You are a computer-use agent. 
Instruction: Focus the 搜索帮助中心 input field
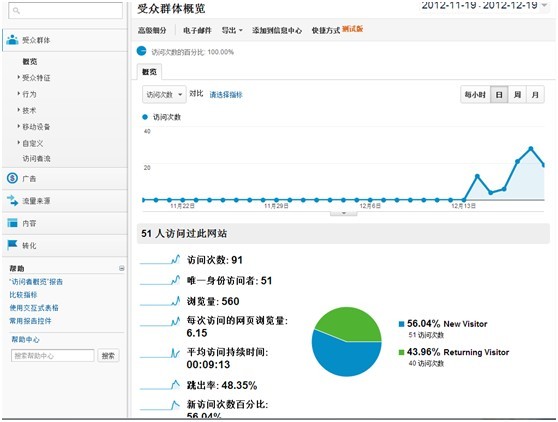click(53, 355)
